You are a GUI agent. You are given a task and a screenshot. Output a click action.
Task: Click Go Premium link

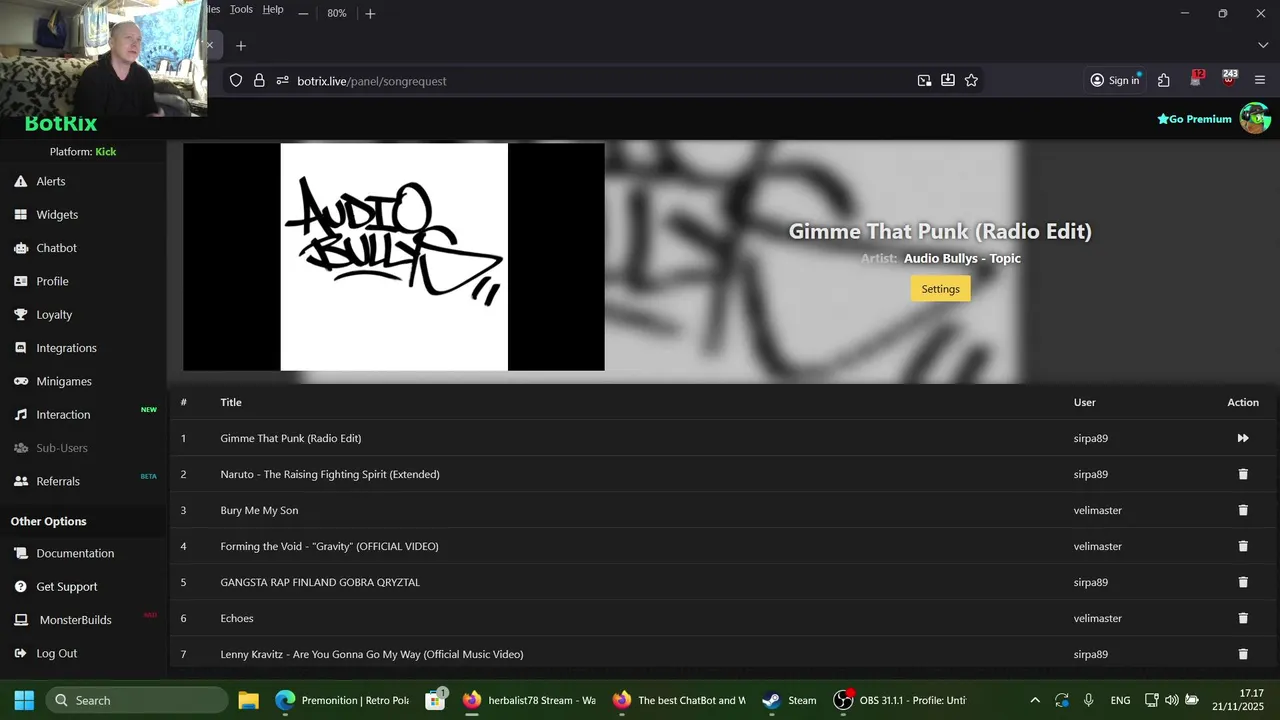click(x=1194, y=119)
